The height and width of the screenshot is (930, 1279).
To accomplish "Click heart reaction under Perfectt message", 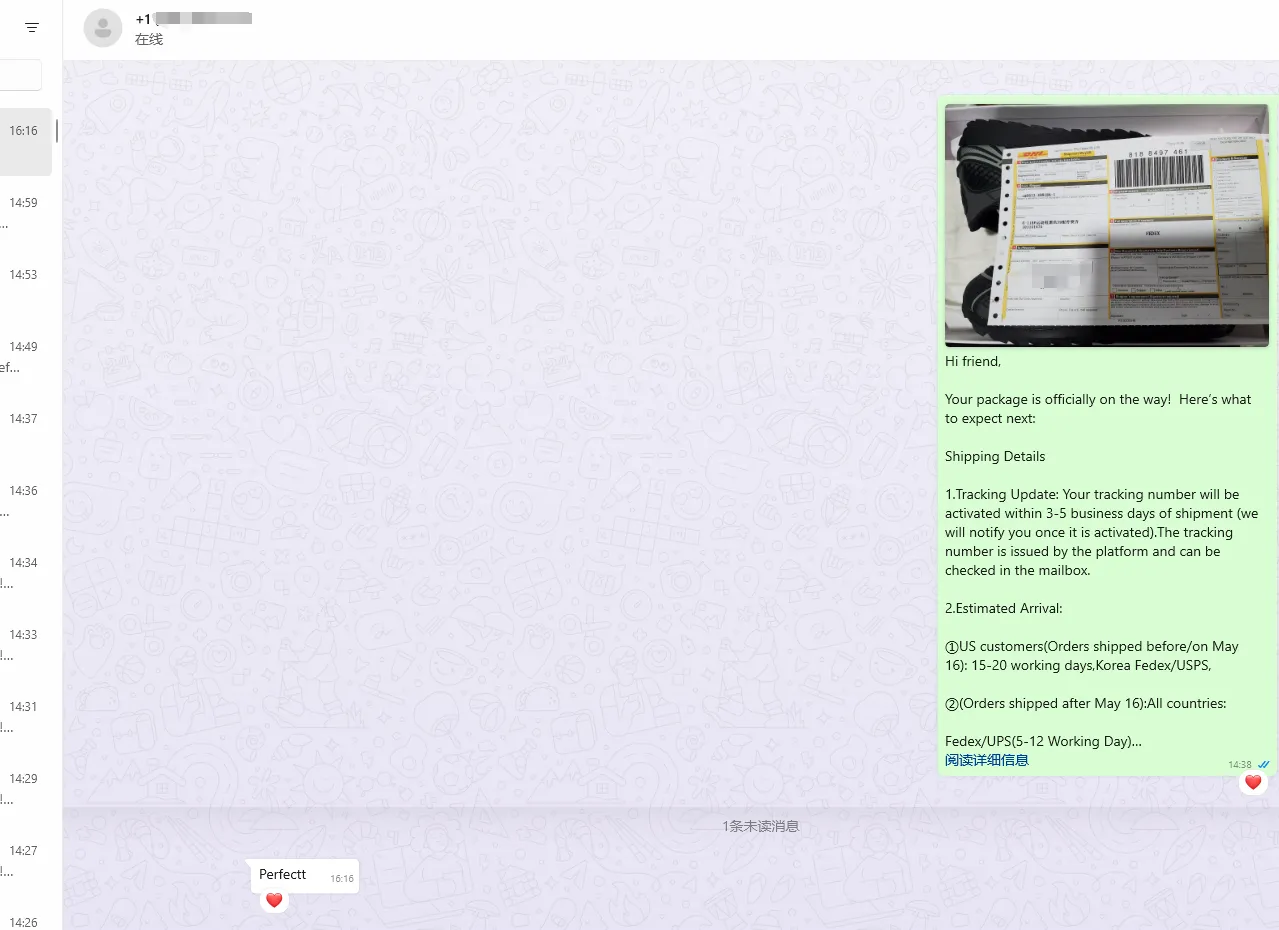I will (x=274, y=900).
